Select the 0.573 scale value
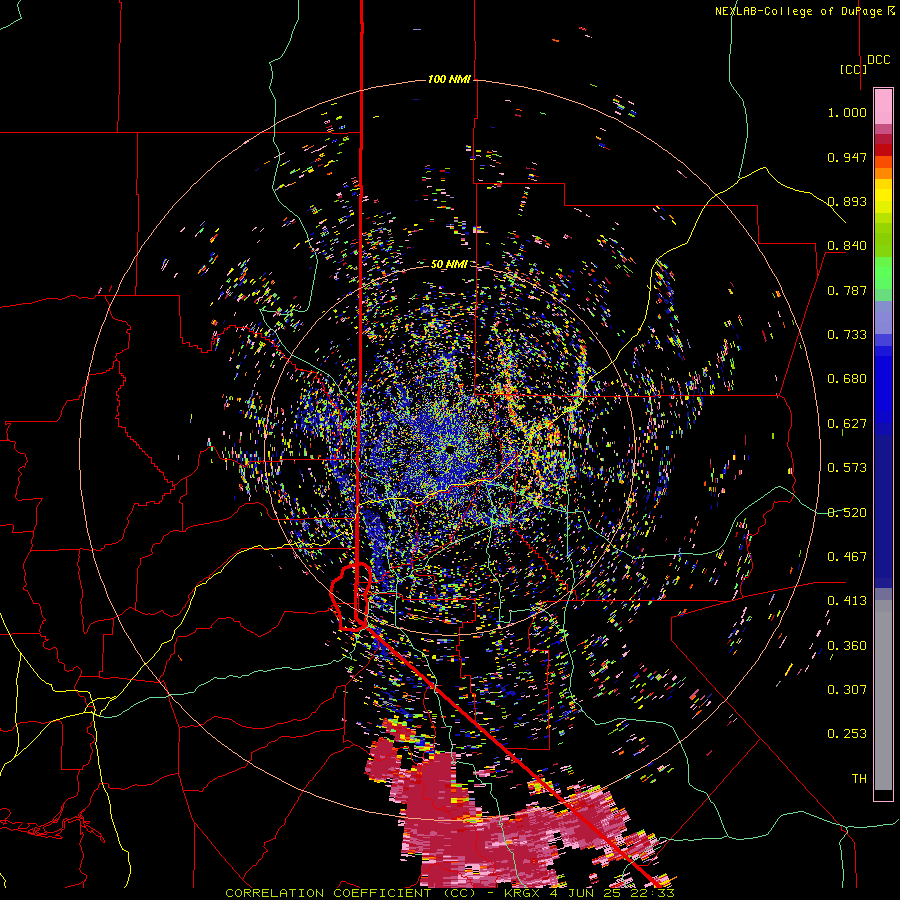The height and width of the screenshot is (900, 900). [x=847, y=468]
